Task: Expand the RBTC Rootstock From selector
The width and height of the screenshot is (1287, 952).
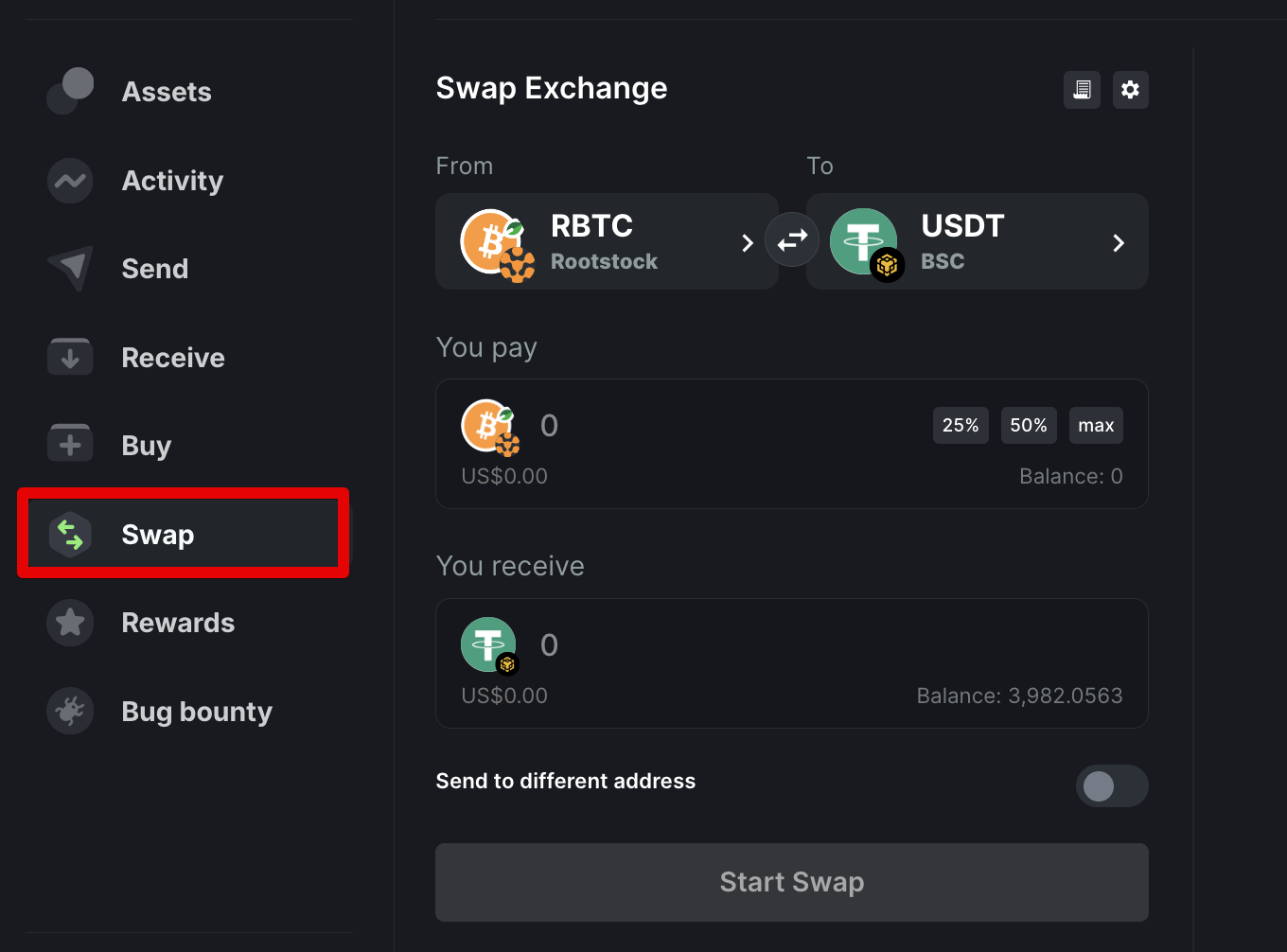Action: 607,241
